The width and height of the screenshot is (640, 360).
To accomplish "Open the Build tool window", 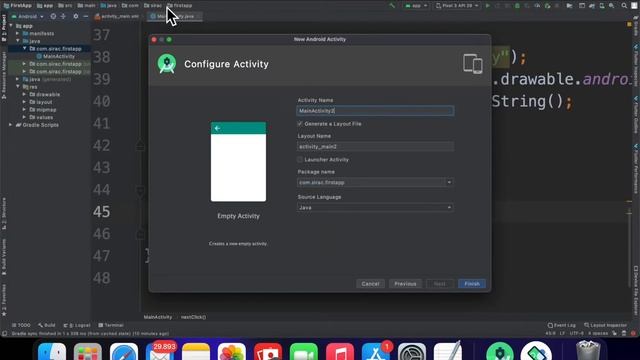I will (x=47, y=325).
